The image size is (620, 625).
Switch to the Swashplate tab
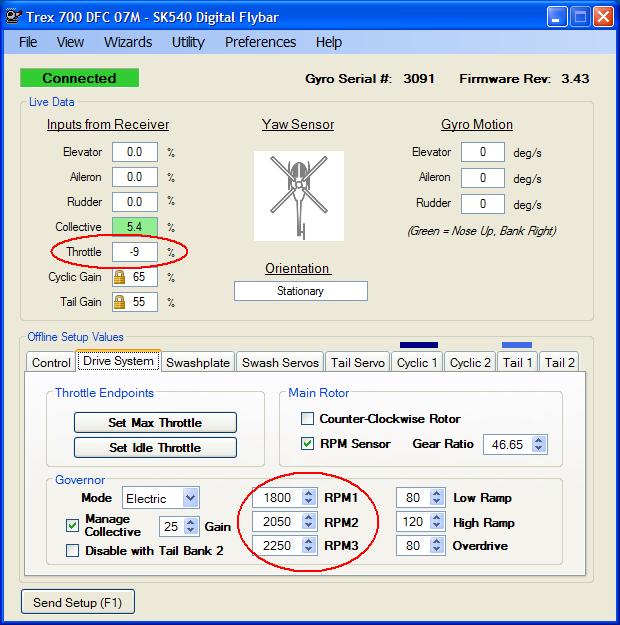198,363
